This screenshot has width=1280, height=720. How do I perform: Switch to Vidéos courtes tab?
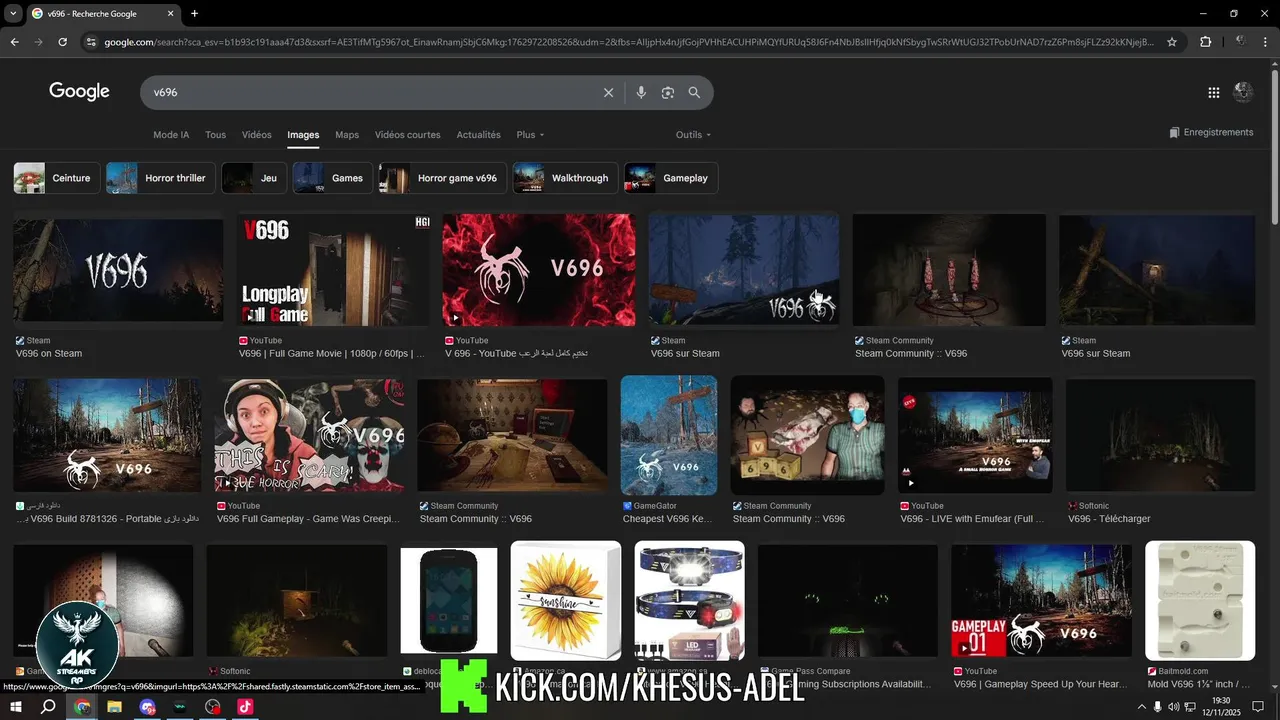click(407, 135)
